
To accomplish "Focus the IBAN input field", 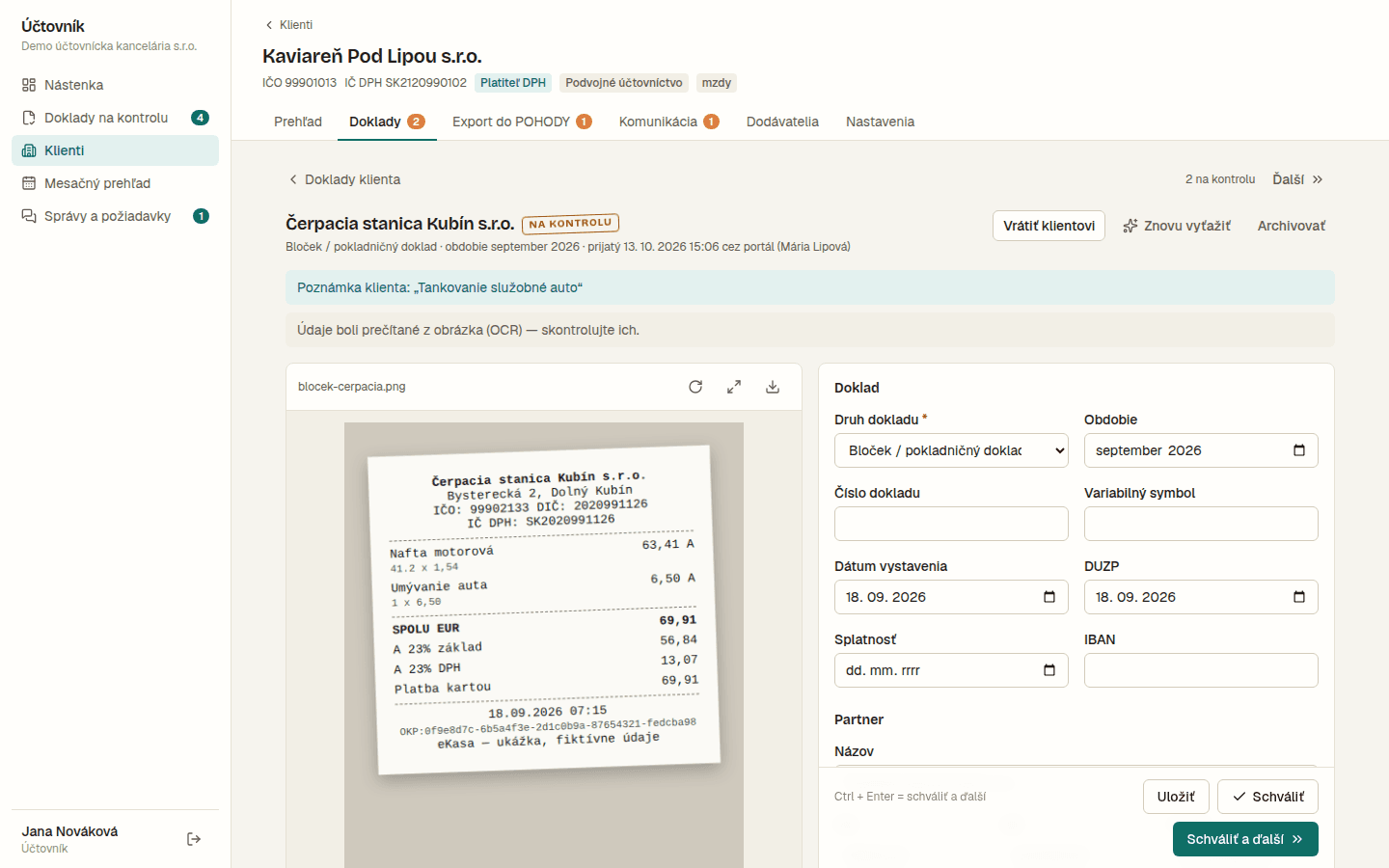I will click(x=1201, y=670).
